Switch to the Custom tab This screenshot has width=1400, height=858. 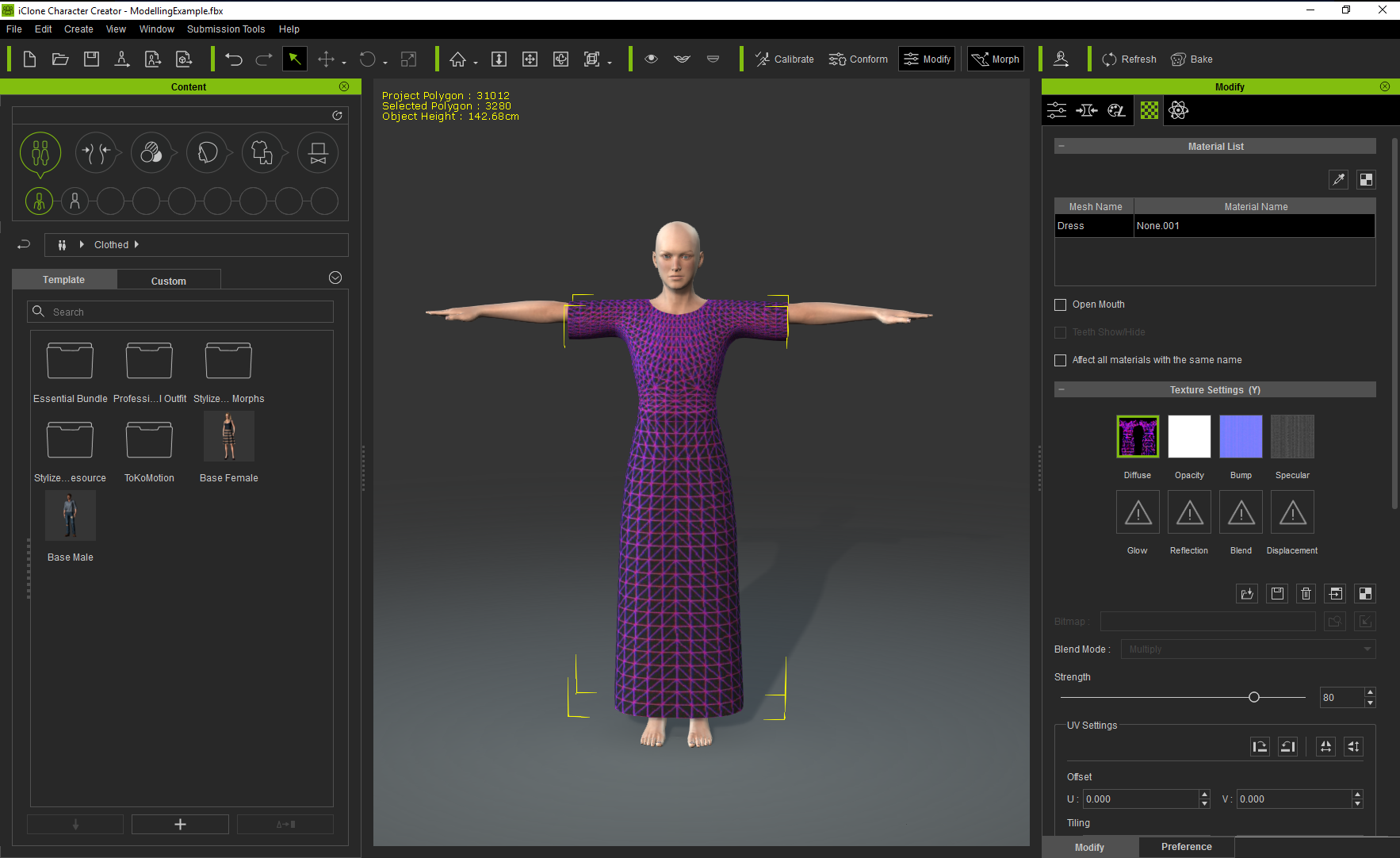click(x=169, y=281)
